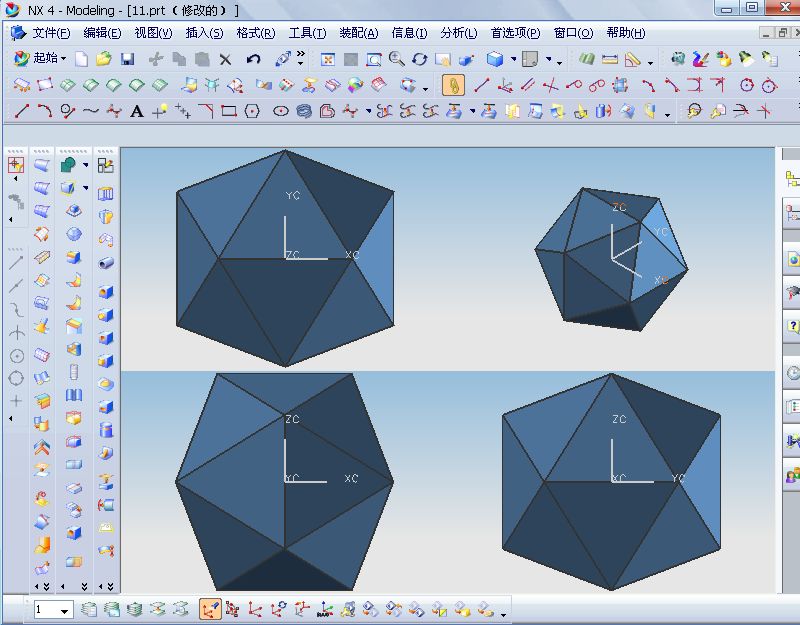Select the basic Line tool in curve toolbar
Viewport: 800px width, 625px height.
[21, 111]
